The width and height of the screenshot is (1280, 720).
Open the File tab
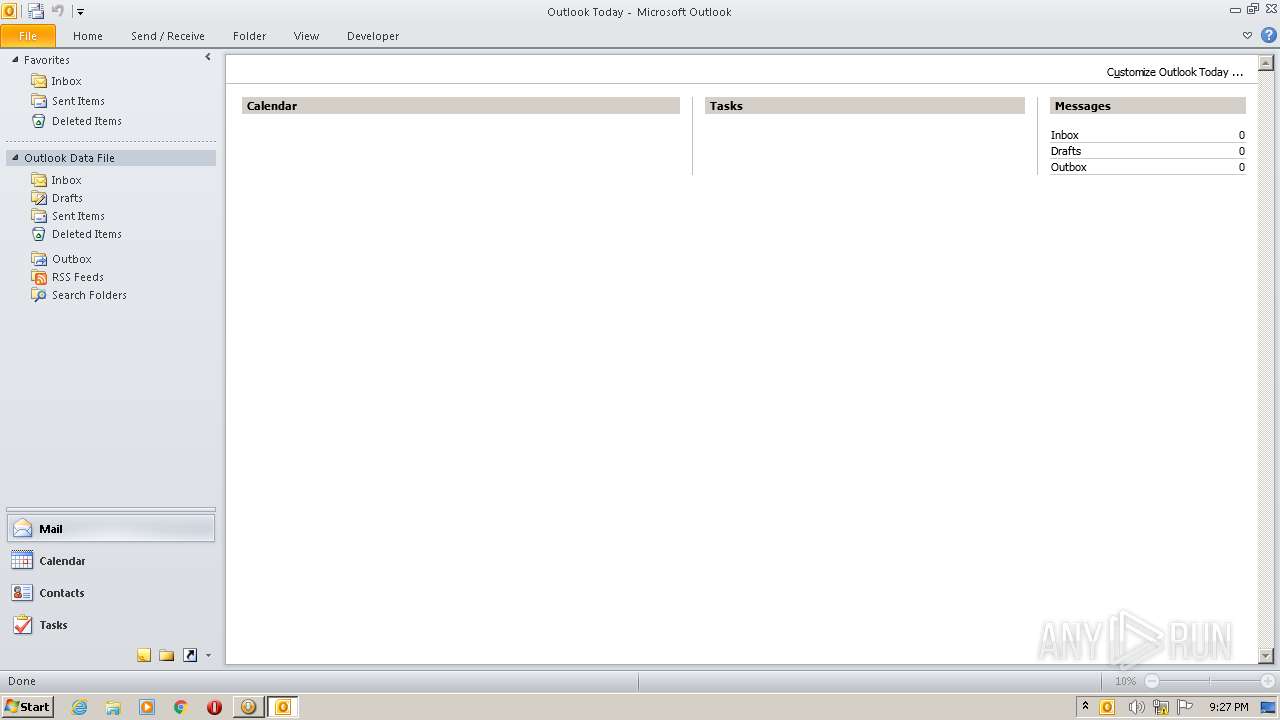coord(28,36)
